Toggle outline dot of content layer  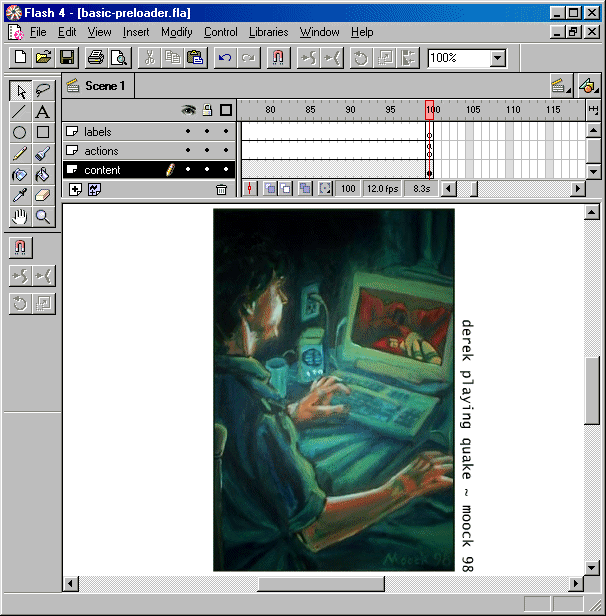pos(226,169)
